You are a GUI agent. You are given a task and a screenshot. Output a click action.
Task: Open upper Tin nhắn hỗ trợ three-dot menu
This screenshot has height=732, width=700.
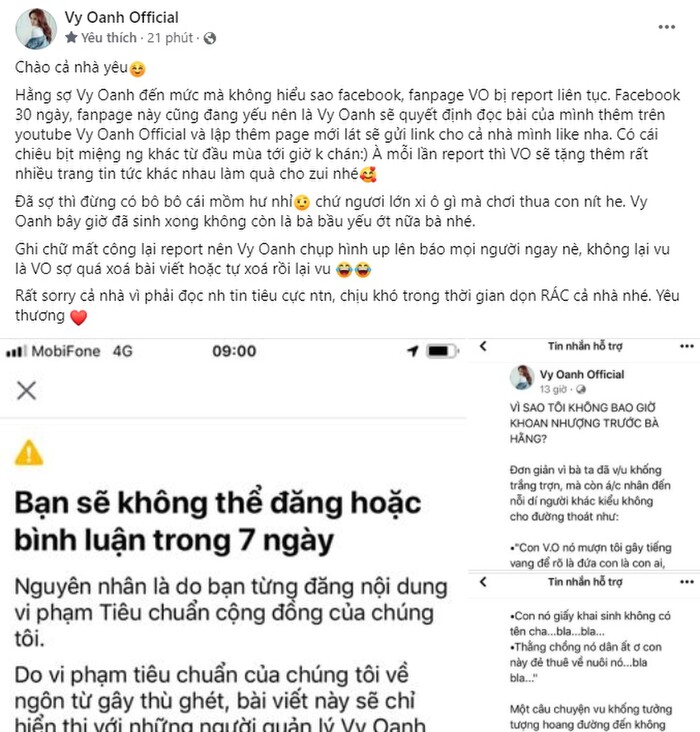coord(686,346)
